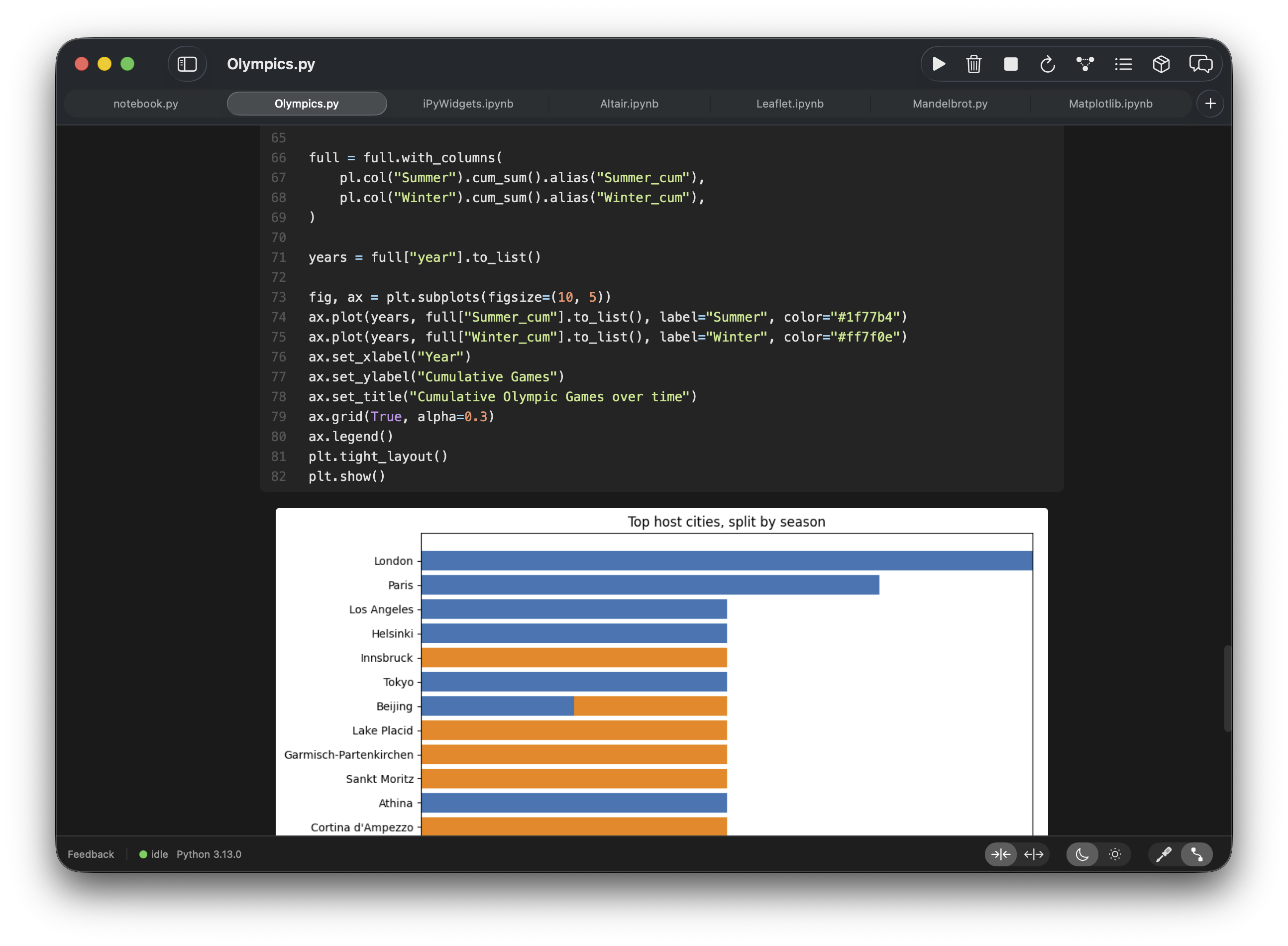Click the "Summer_cum" alias string on line 67
Image resolution: width=1288 pixels, height=946 pixels.
[644, 178]
